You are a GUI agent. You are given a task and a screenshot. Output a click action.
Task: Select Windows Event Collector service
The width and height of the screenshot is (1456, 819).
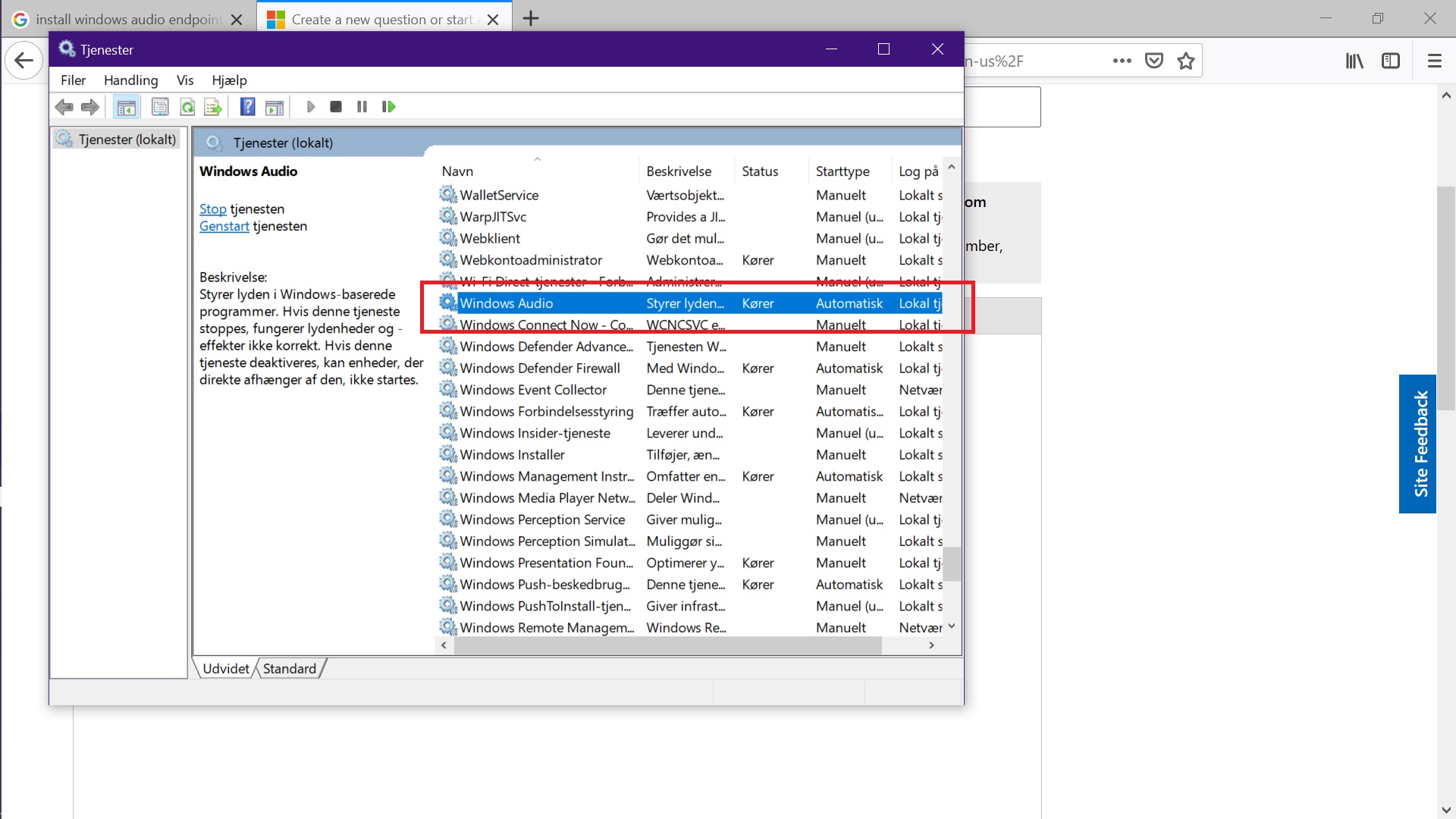[690, 390]
